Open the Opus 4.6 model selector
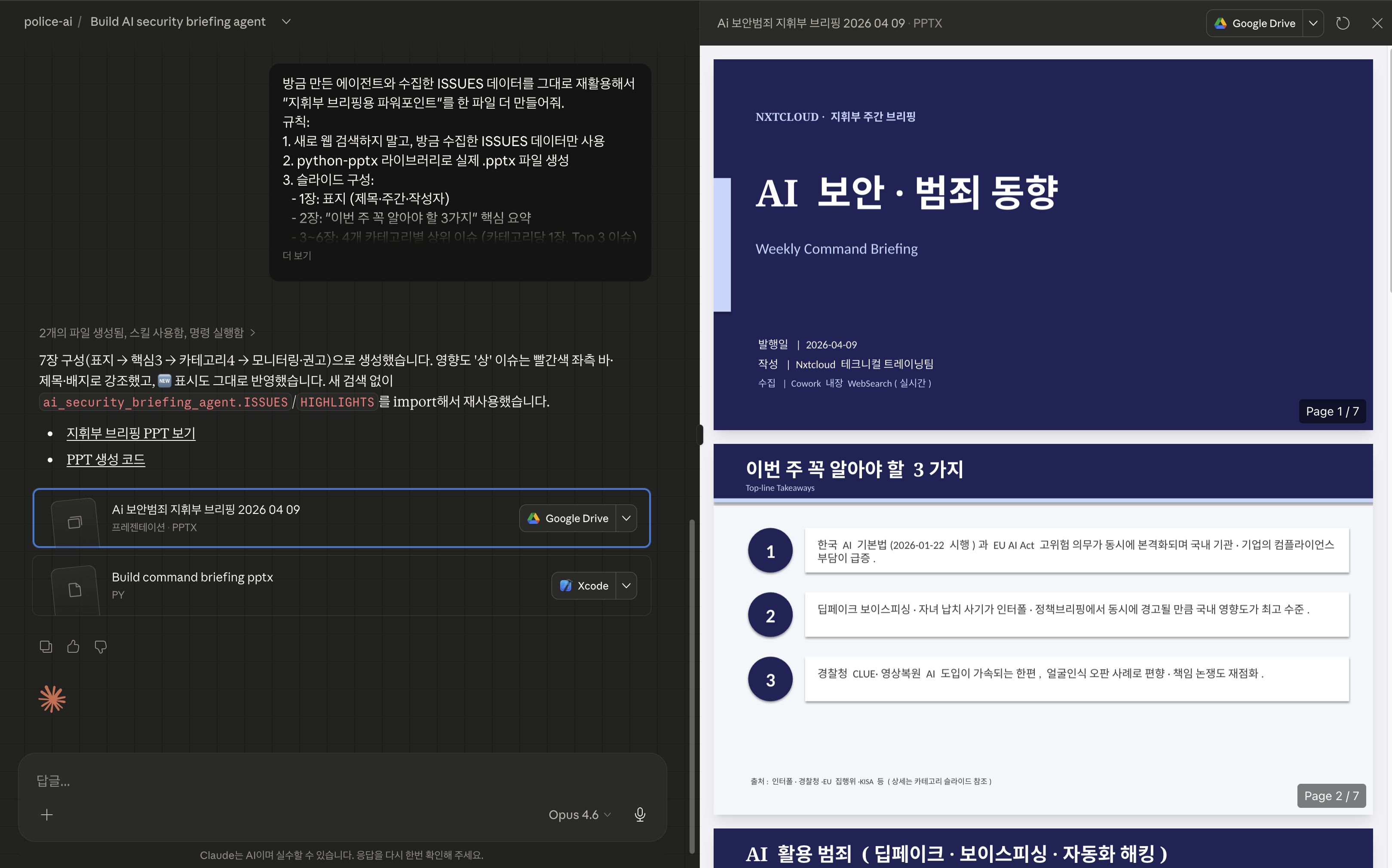1392x868 pixels. [x=579, y=815]
